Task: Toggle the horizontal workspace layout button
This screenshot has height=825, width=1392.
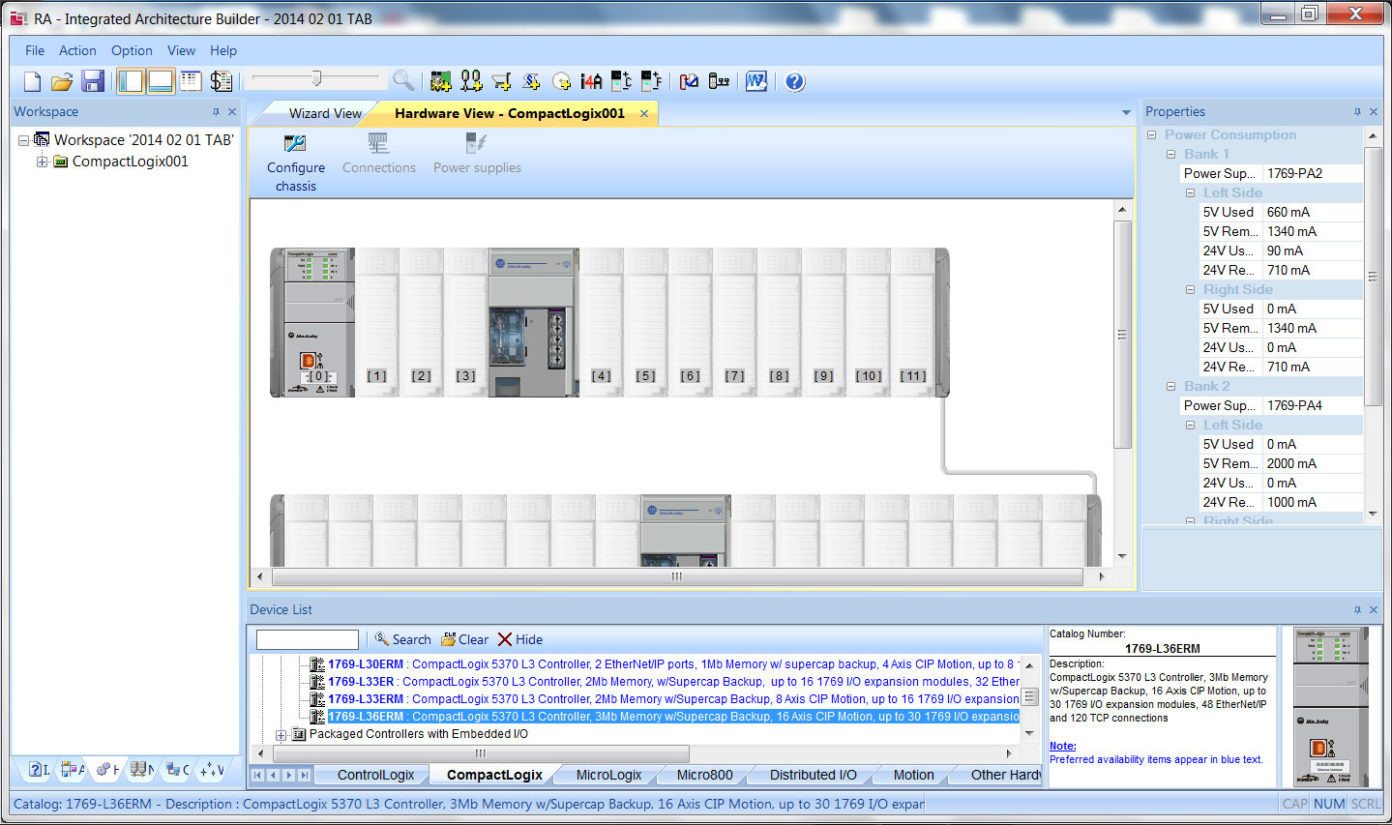Action: click(x=161, y=81)
